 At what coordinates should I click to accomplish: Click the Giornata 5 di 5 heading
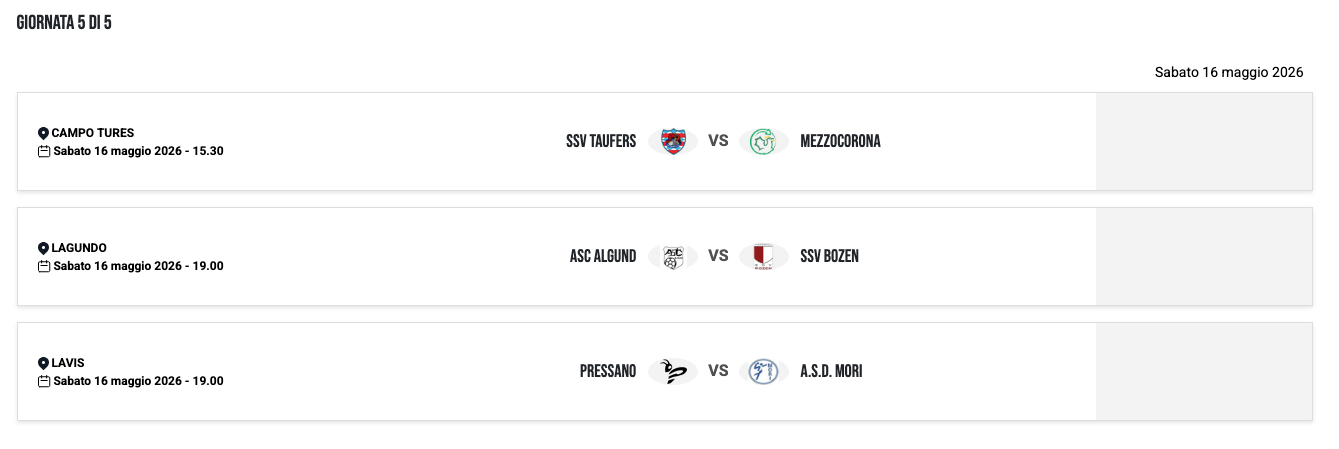[x=64, y=22]
